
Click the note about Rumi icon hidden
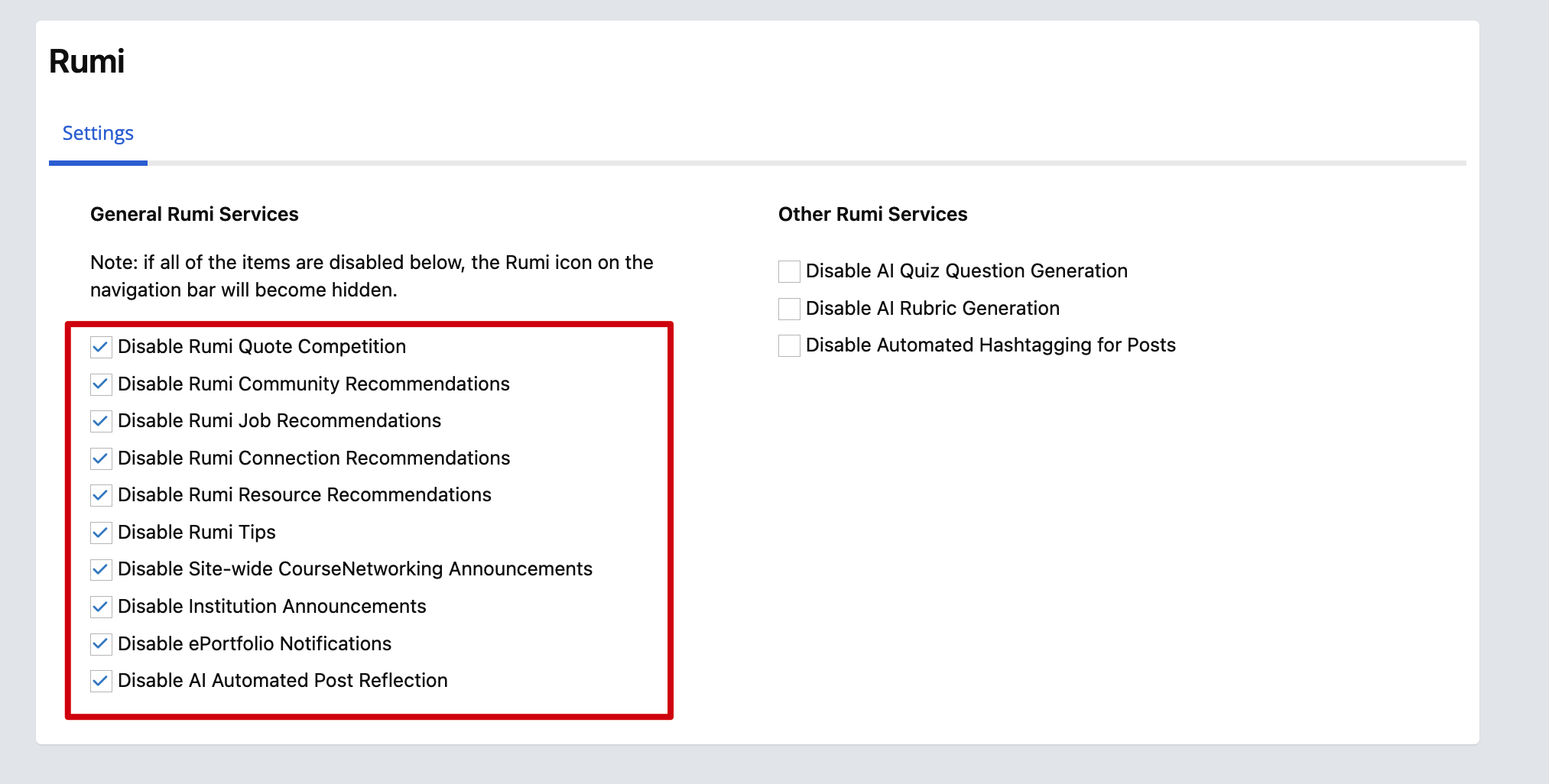pos(372,276)
